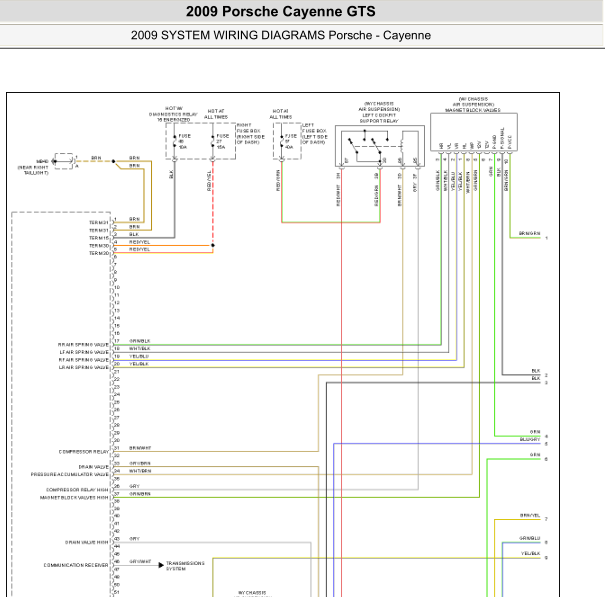Click 'RIGHT FUSE BOX (RIGHT SIDE OF DASH)' label

coord(251,134)
